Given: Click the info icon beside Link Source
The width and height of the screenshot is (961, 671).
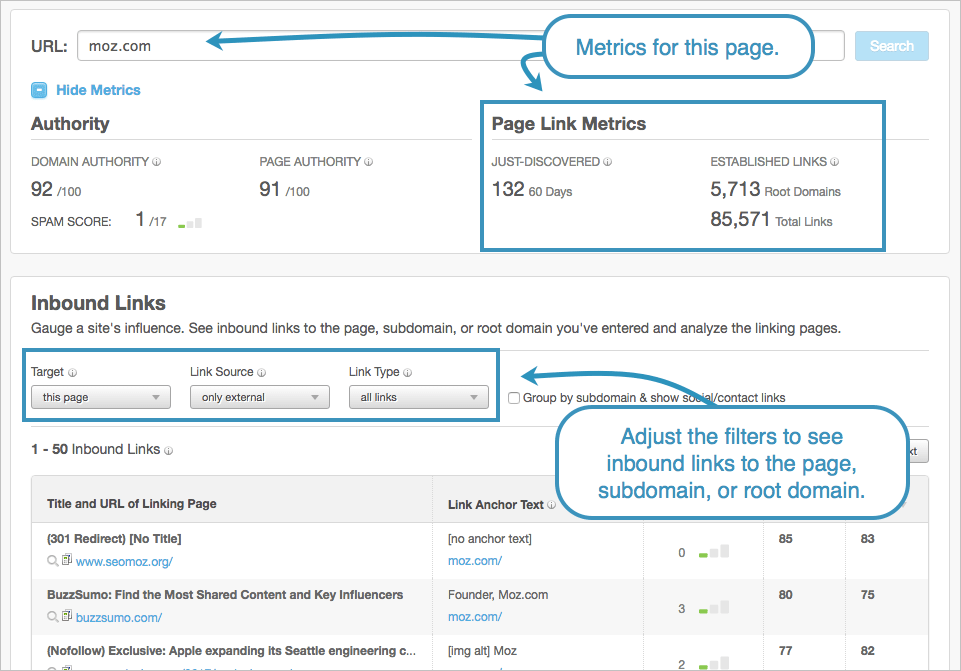Looking at the screenshot, I should pos(262,373).
